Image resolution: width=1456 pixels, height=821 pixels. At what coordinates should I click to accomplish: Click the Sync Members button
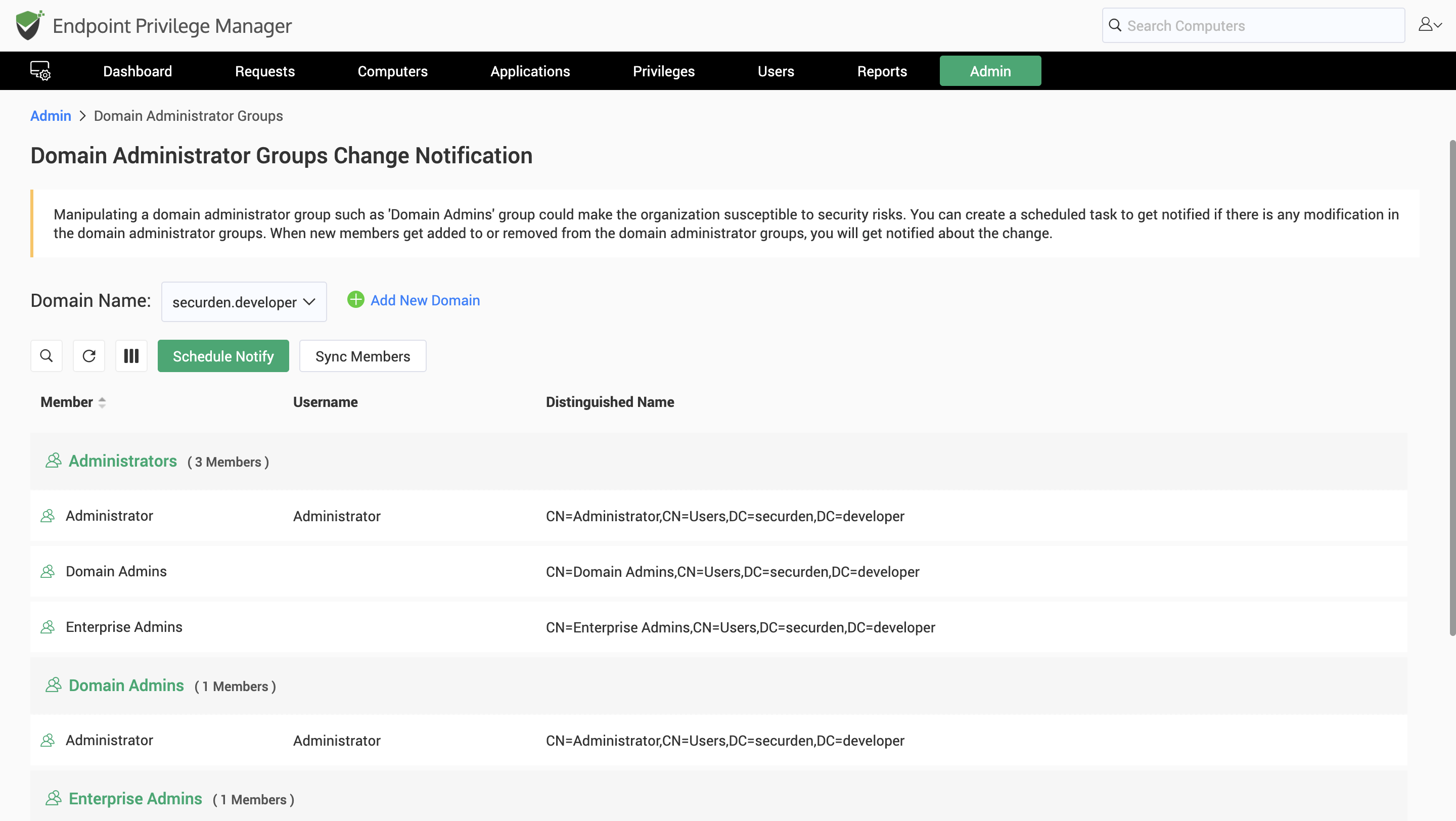pos(362,356)
